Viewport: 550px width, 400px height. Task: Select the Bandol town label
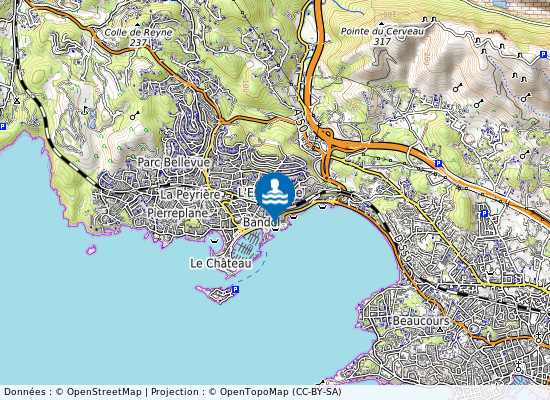[x=261, y=222]
